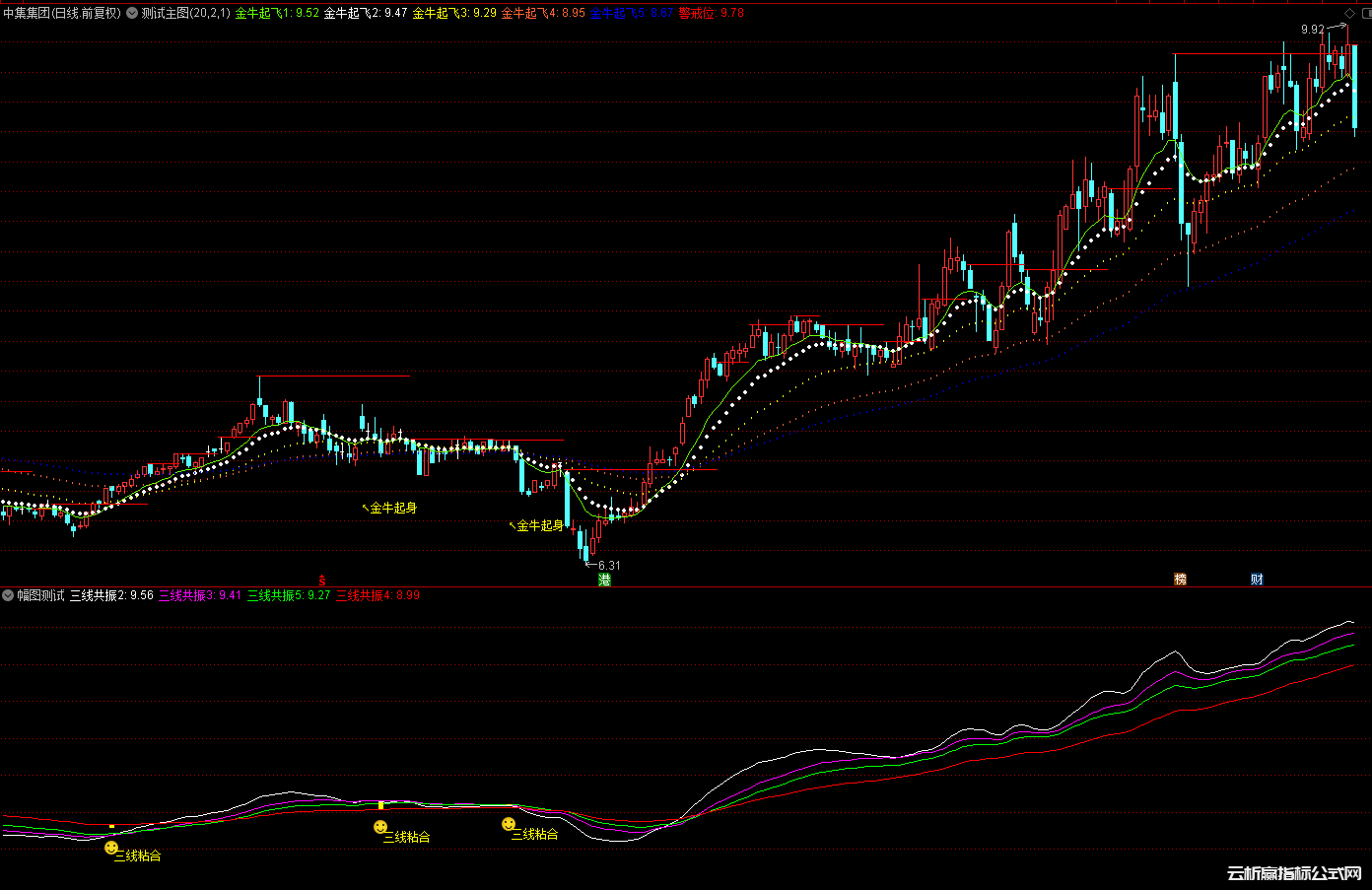Click the 金牛起飞4: 8.95 value label
Screen dimensions: 1372x890
[x=543, y=14]
